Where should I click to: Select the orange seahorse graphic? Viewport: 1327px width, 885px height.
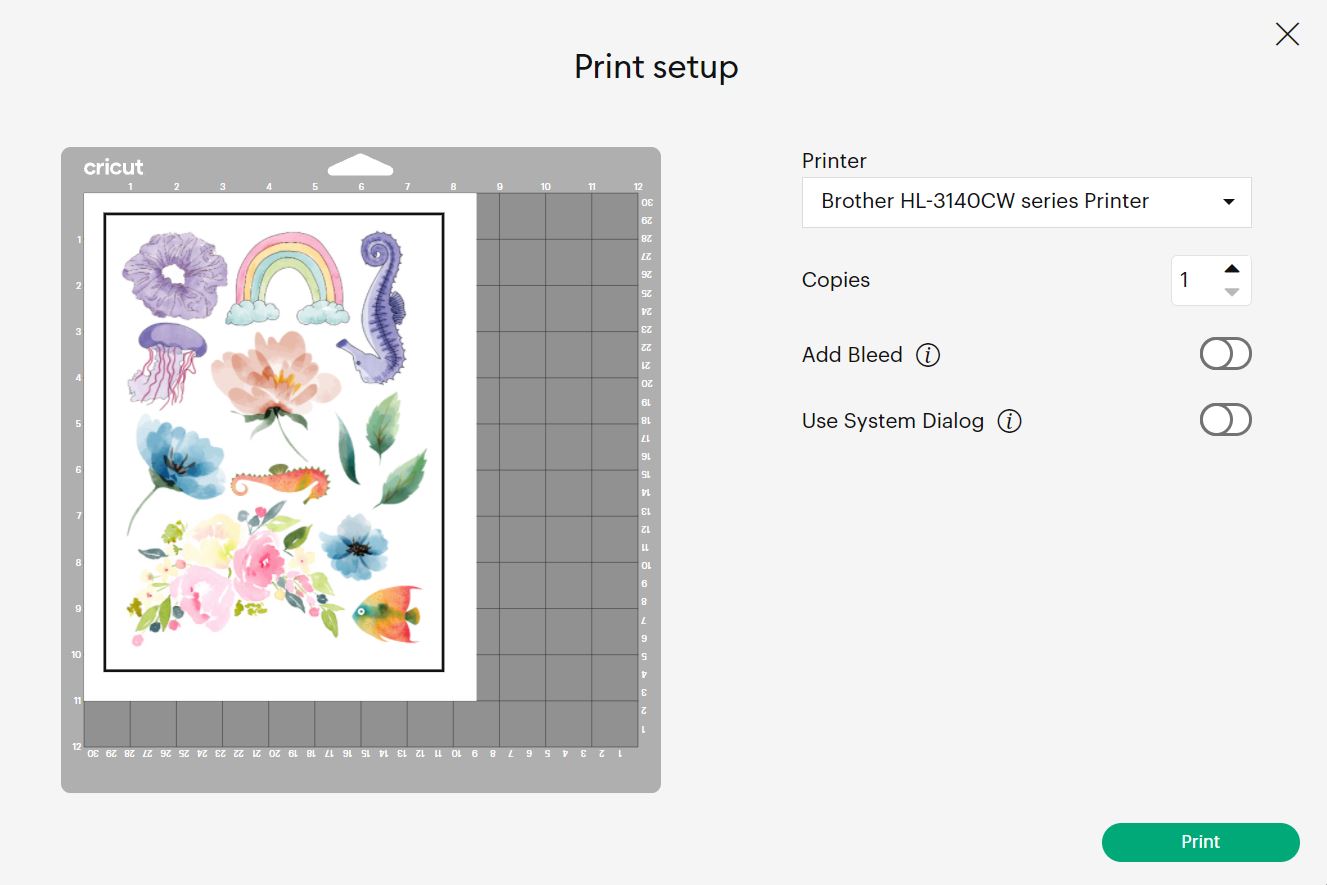pos(281,484)
